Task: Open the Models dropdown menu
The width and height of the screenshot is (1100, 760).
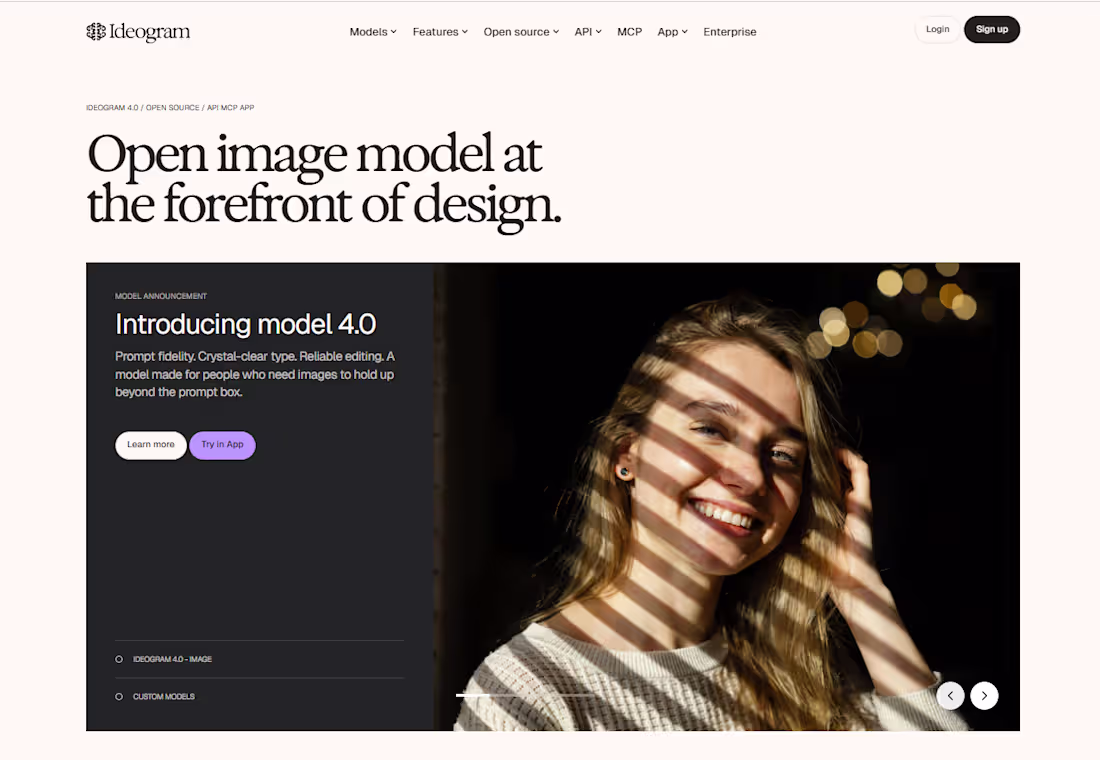Action: point(373,32)
